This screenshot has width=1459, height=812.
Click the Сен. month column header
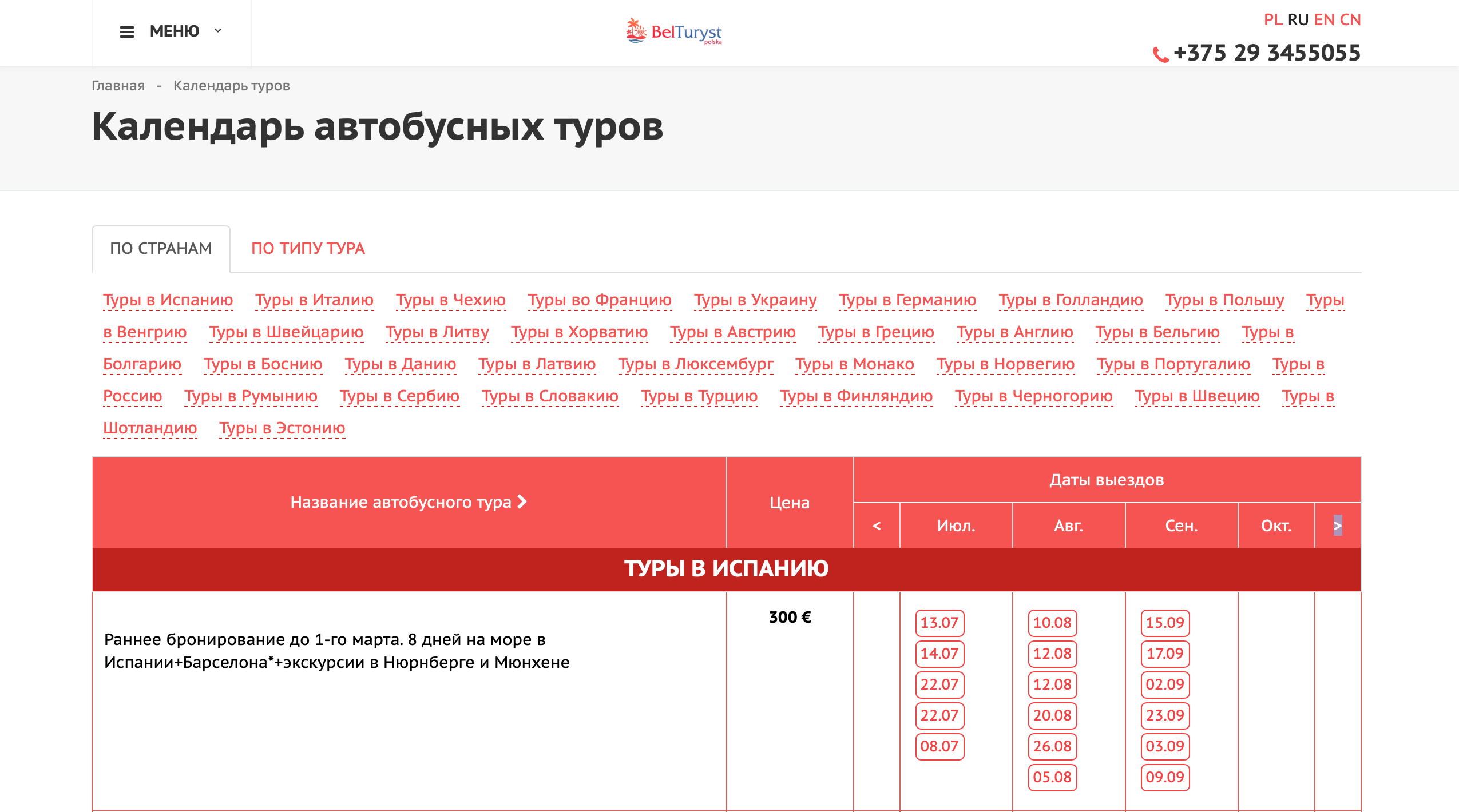point(1182,526)
